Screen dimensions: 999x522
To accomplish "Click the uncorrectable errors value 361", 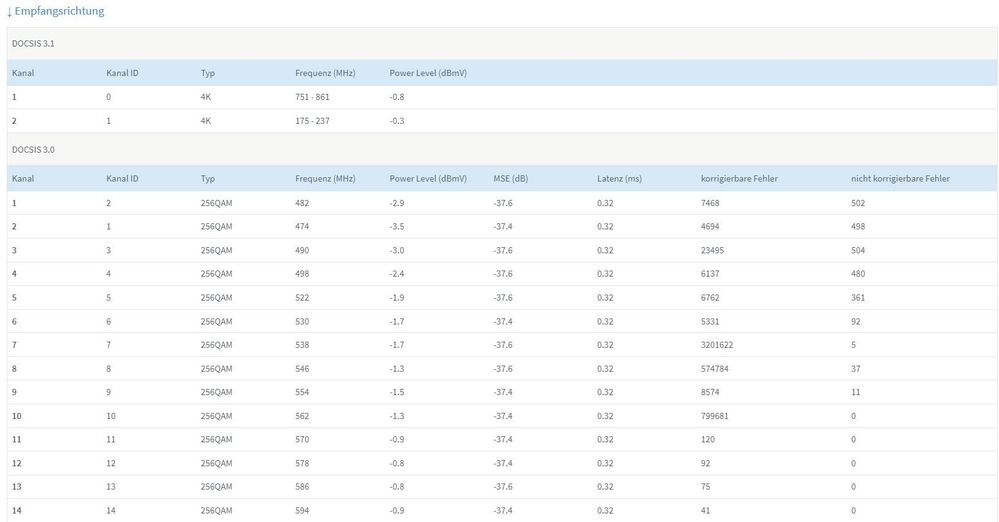I will (858, 298).
